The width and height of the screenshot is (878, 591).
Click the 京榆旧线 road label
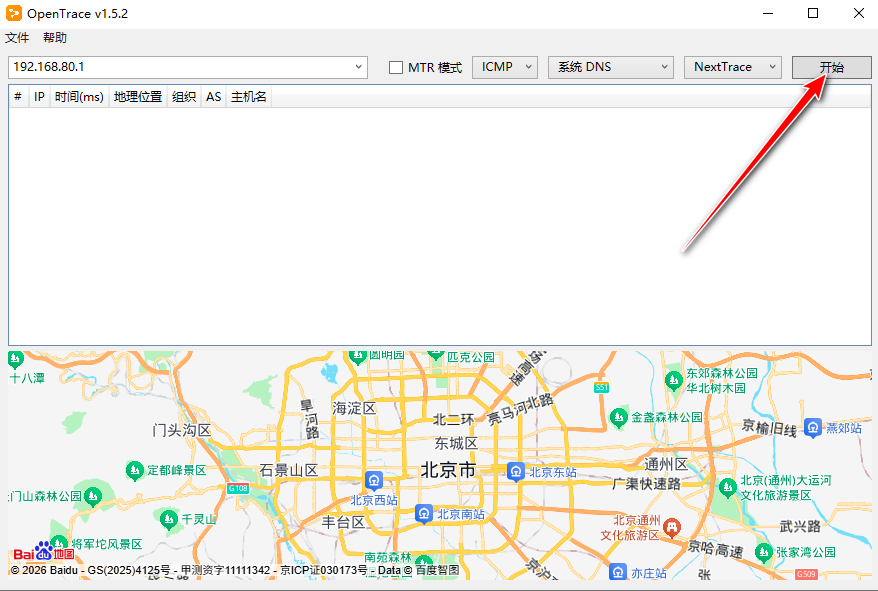point(769,428)
